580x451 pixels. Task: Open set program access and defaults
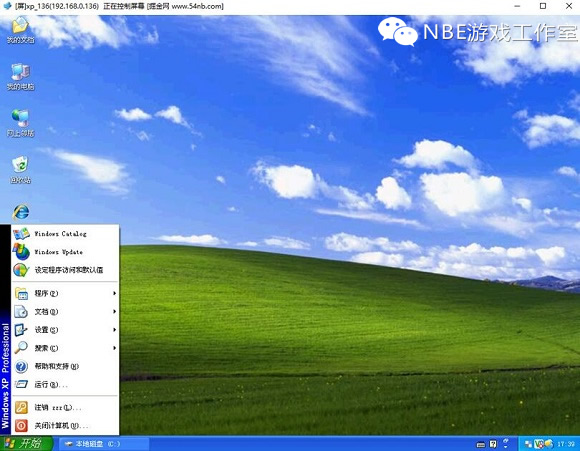point(65,270)
